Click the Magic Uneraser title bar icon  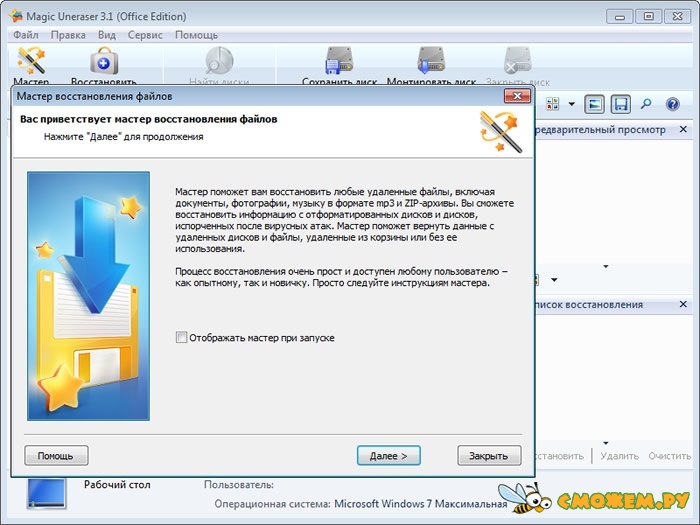tap(16, 17)
